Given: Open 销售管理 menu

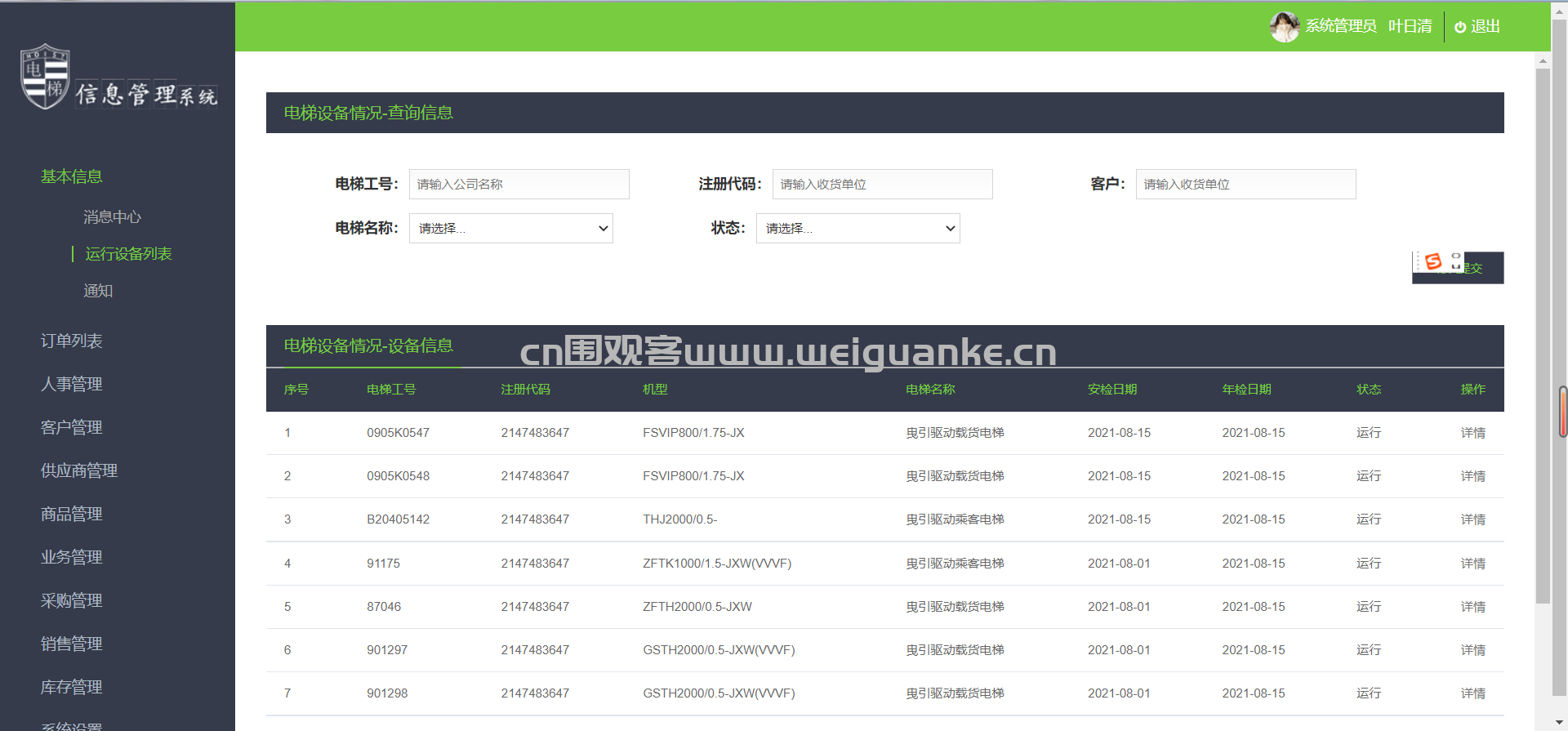Looking at the screenshot, I should click(x=72, y=644).
